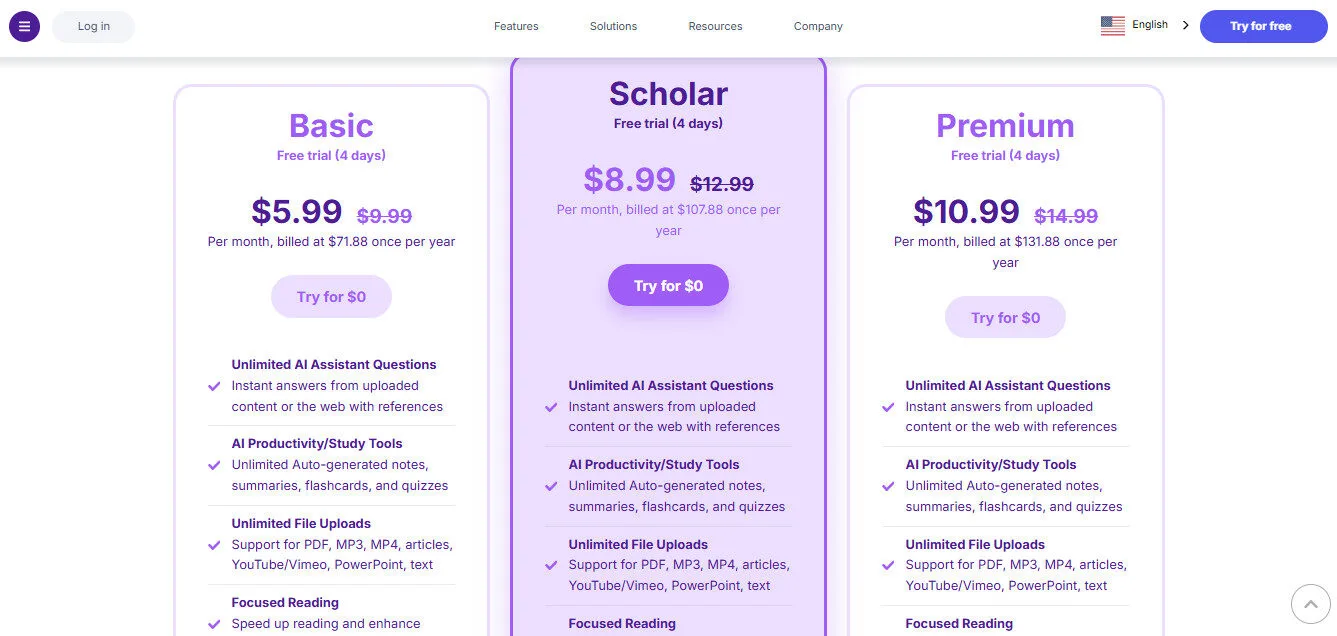Viewport: 1337px width, 636px height.
Task: Click the American flag language icon
Action: point(1112,26)
